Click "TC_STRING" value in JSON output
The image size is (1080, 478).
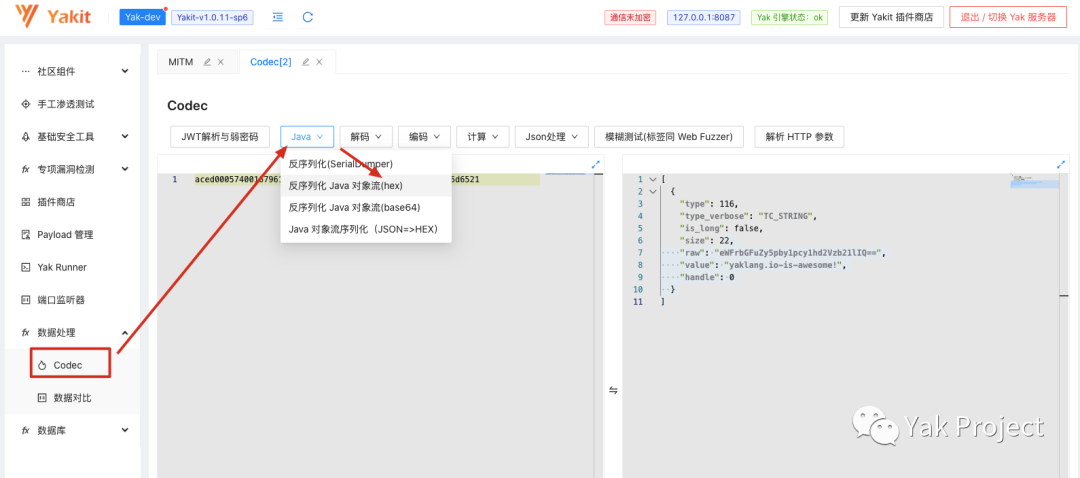coord(785,216)
